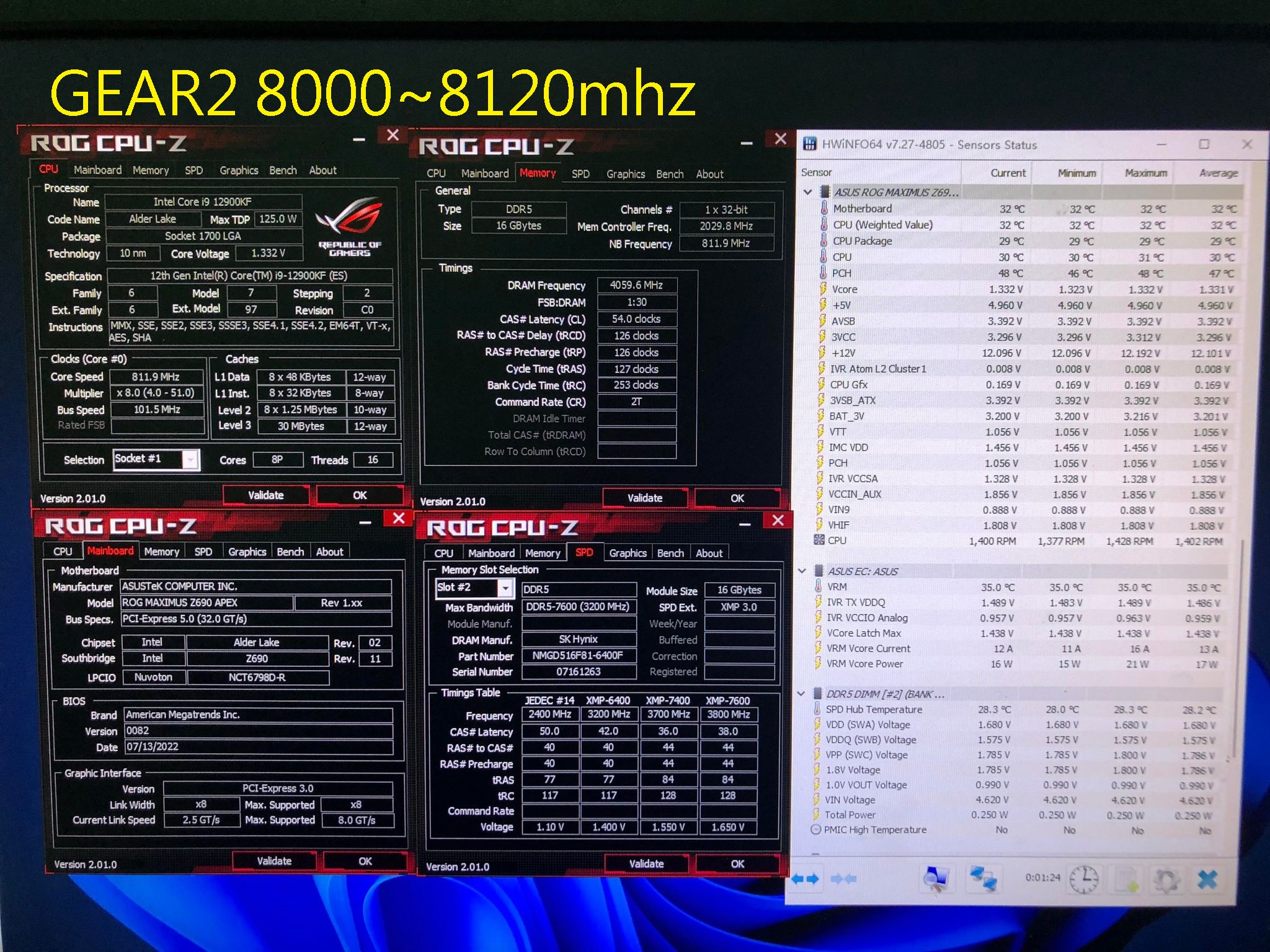Screen dimensions: 1270x952
Task: Collapse the ASUS ROG MAXIMUS Z69 sensor group
Action: [x=807, y=192]
